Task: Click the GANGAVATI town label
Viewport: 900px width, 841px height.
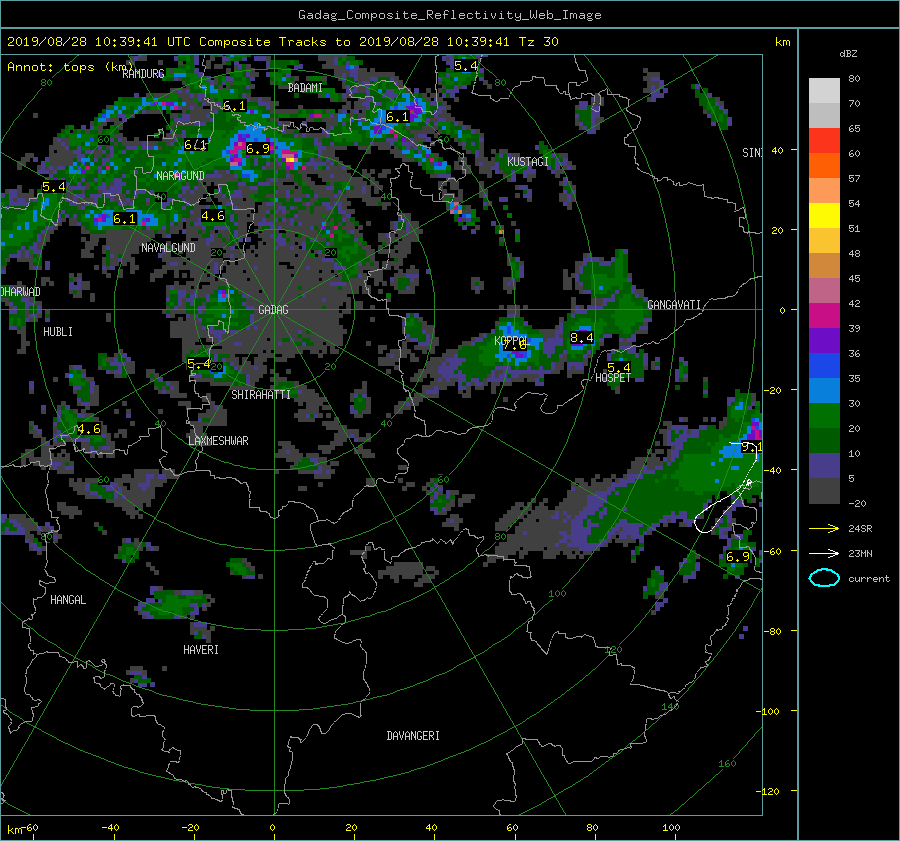Action: (x=674, y=305)
